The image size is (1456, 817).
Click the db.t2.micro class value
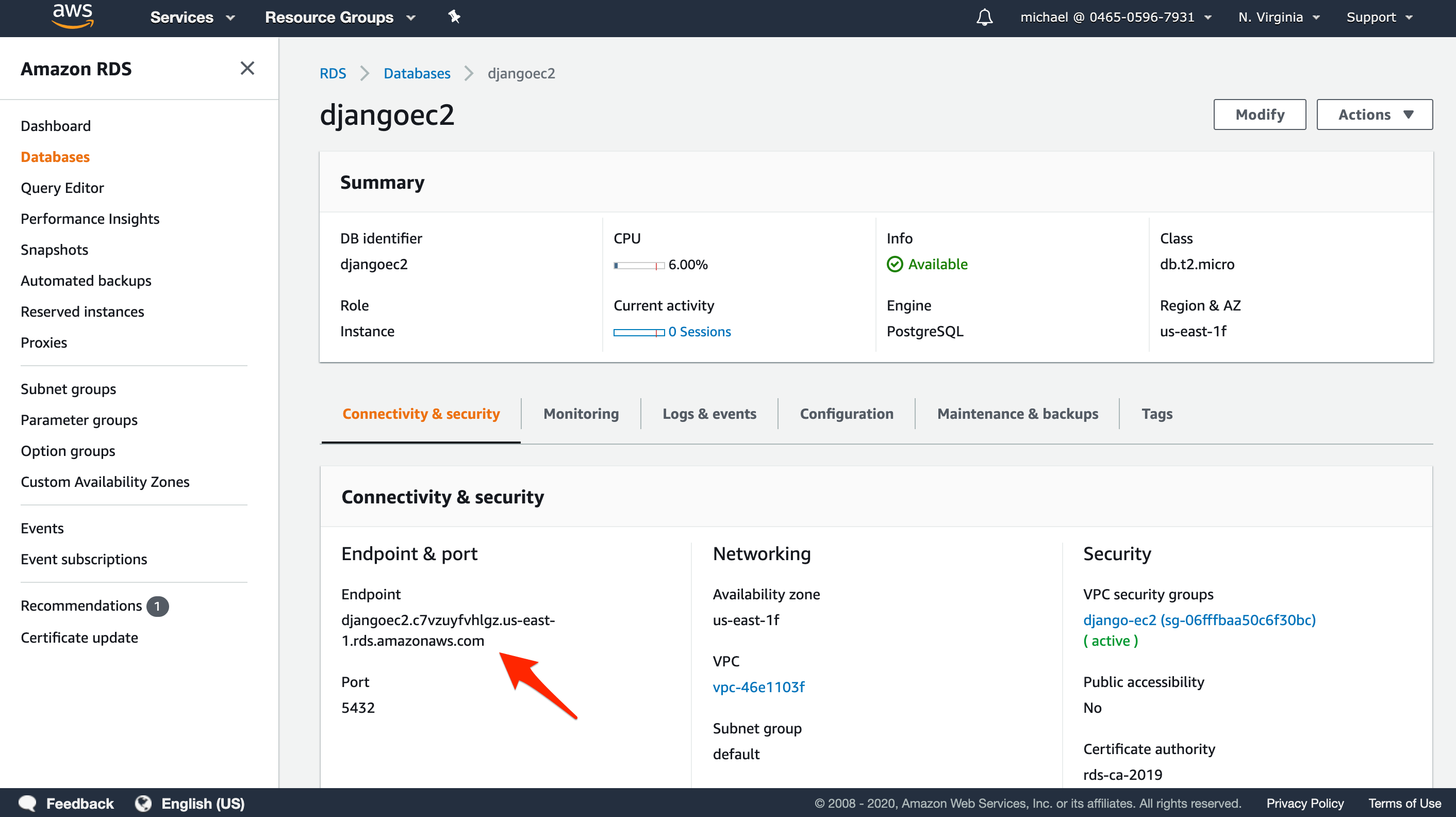tap(1197, 264)
